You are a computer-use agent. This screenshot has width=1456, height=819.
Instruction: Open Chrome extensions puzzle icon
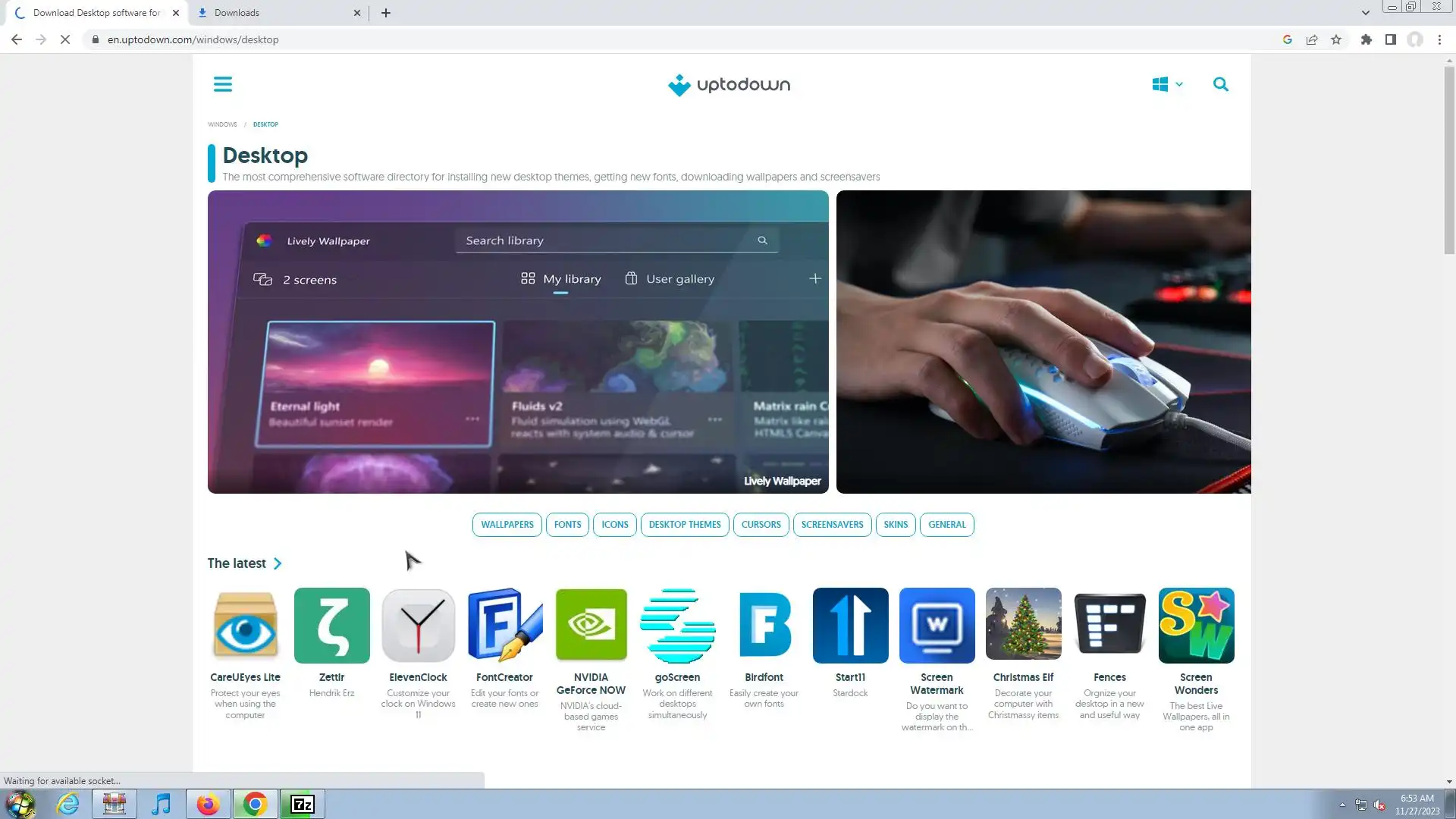1366,39
